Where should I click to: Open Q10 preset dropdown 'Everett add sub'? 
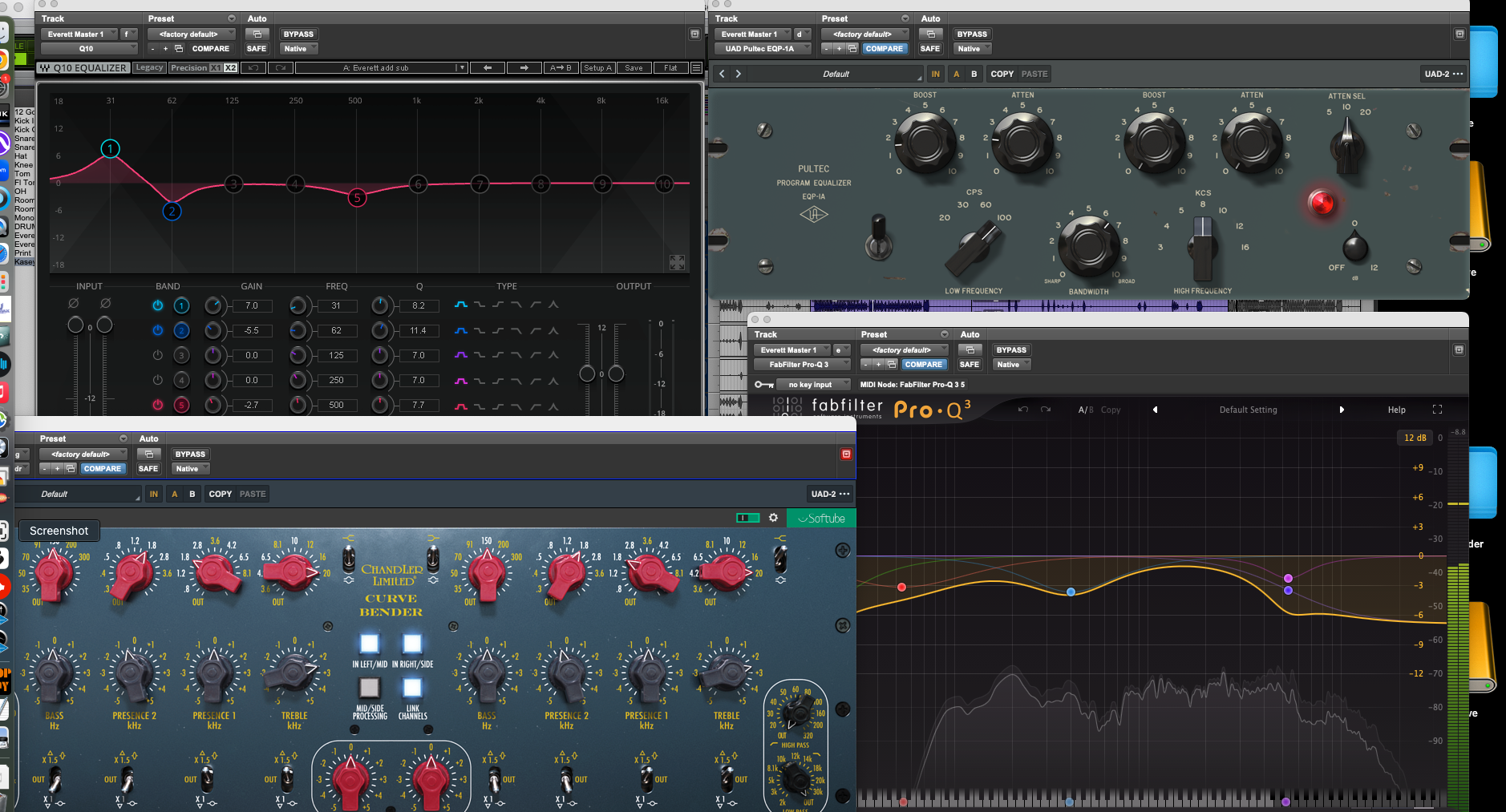381,68
